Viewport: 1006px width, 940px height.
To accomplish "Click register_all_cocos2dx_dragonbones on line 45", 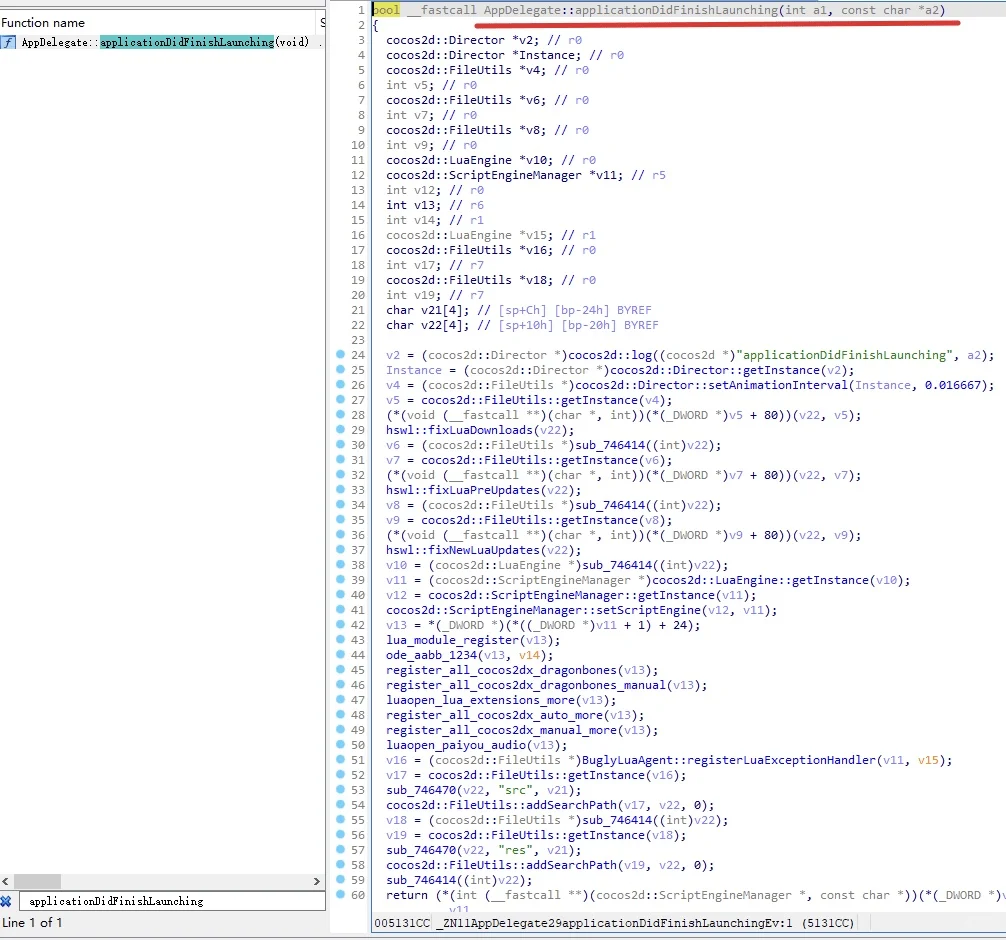I will (501, 670).
